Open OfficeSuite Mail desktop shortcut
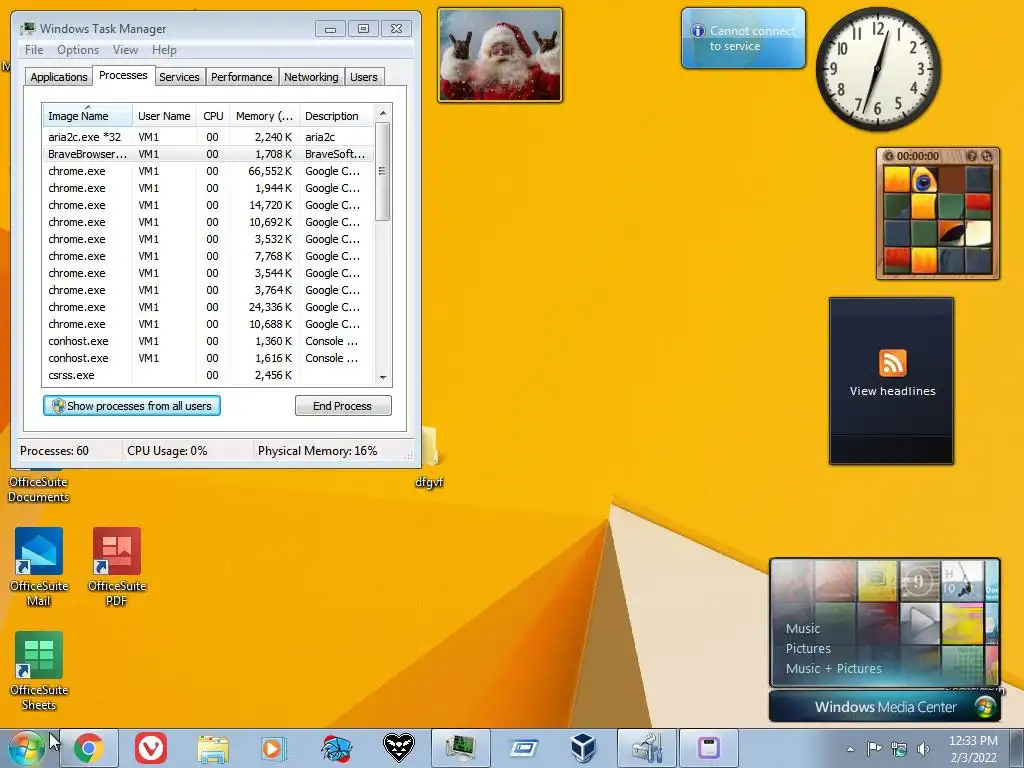Image resolution: width=1024 pixels, height=768 pixels. click(x=39, y=567)
